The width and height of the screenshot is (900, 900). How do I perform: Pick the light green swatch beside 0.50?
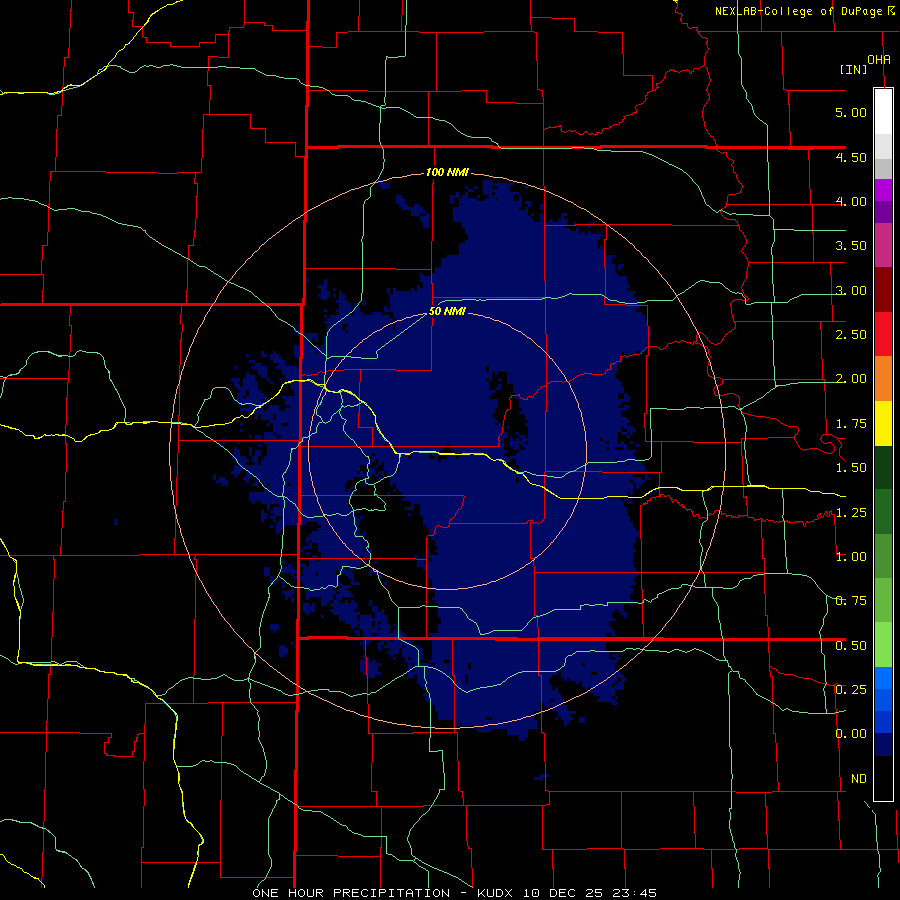pos(883,645)
